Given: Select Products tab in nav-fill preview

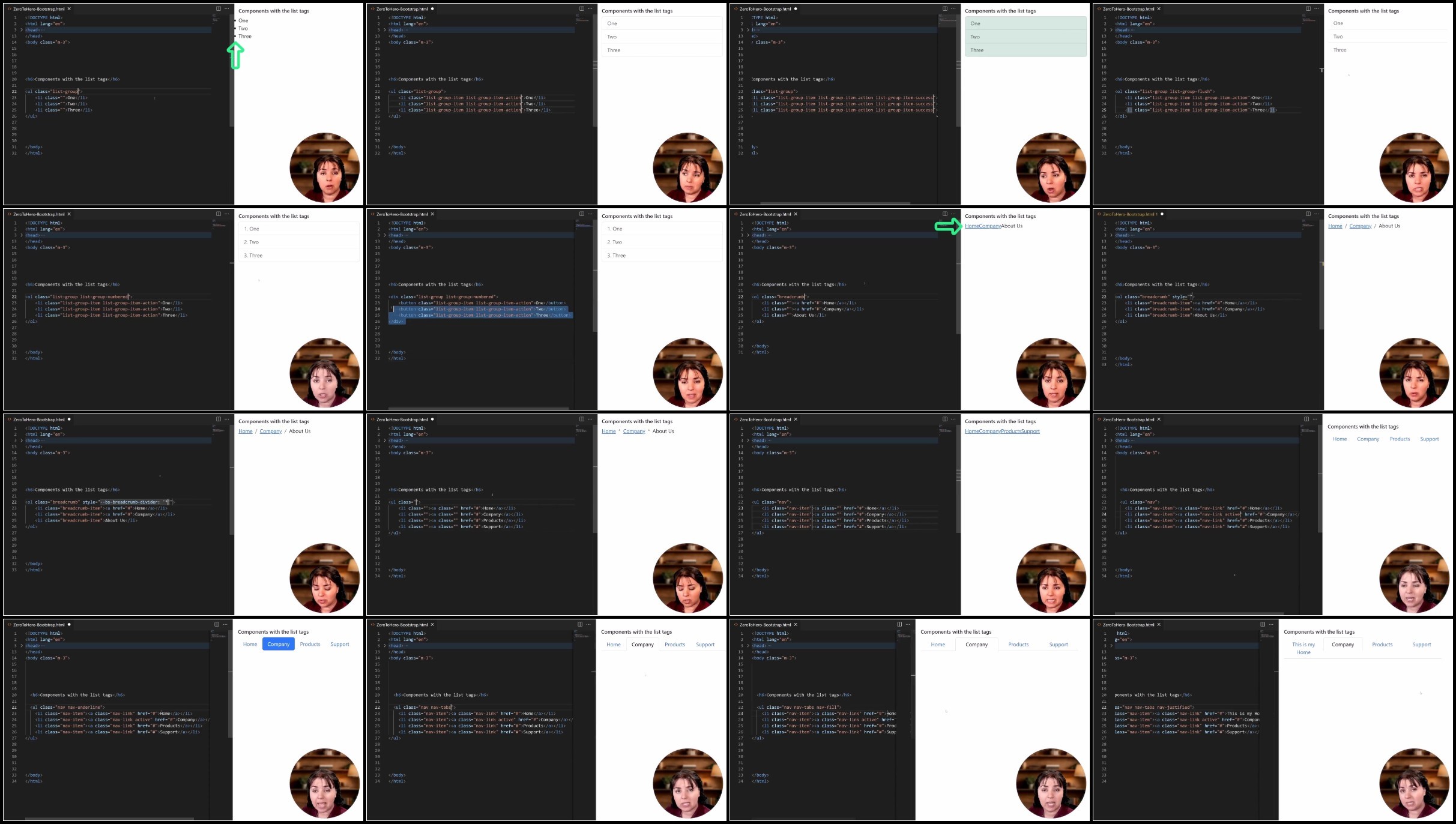Looking at the screenshot, I should (x=1018, y=645).
